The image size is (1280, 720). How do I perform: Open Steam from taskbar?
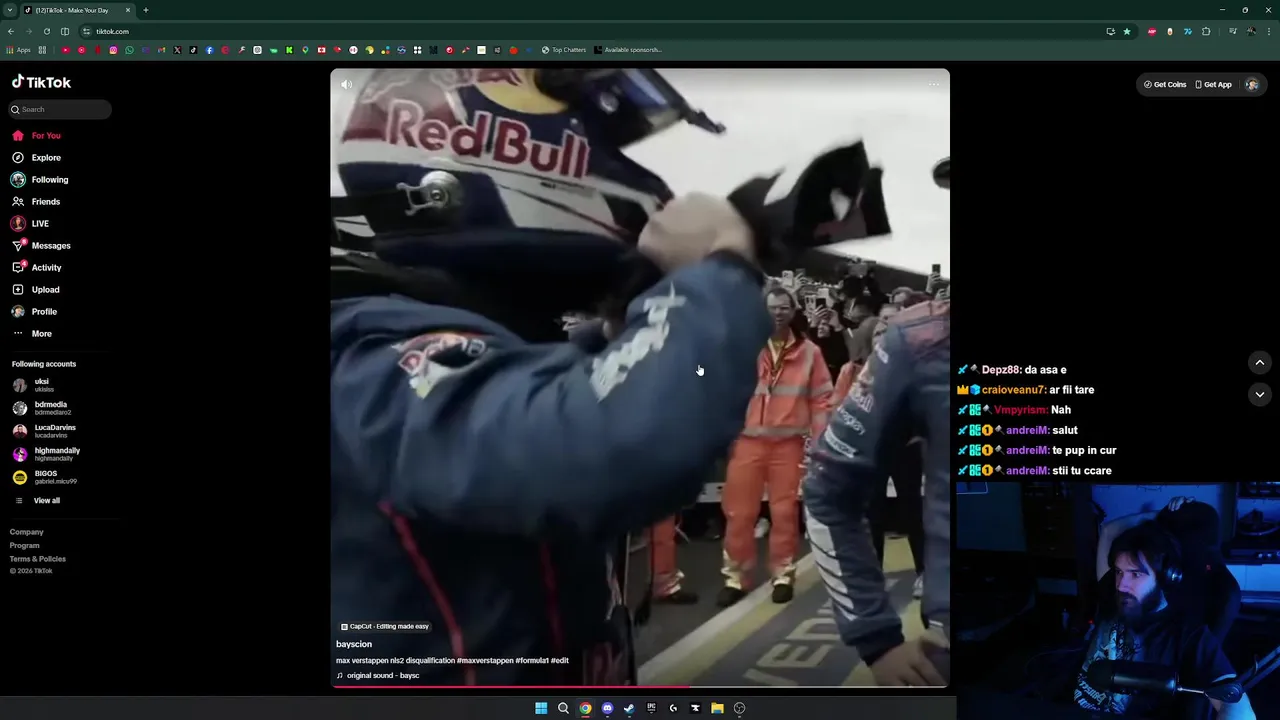[629, 708]
